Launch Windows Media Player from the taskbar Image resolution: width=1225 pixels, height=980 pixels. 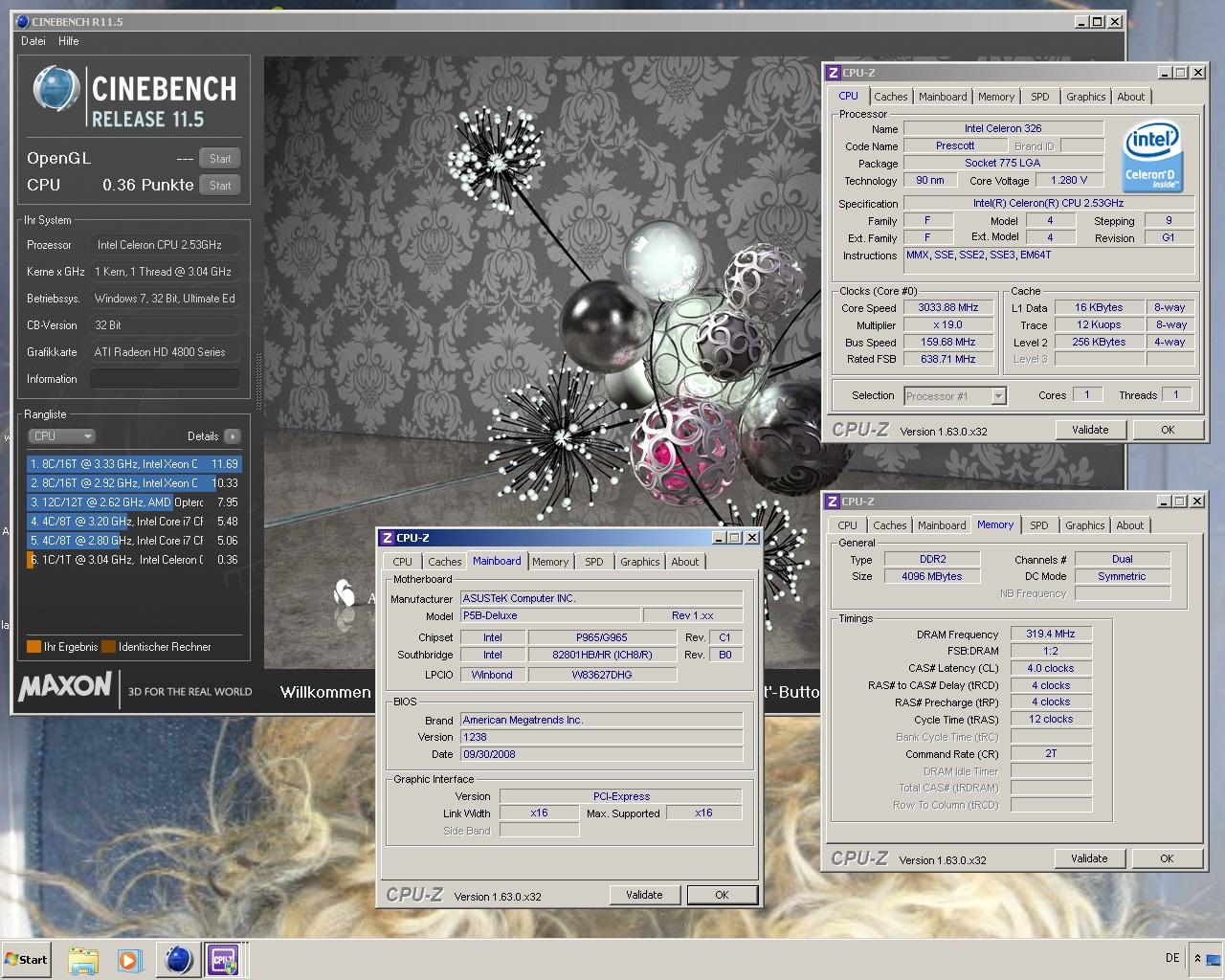click(129, 960)
